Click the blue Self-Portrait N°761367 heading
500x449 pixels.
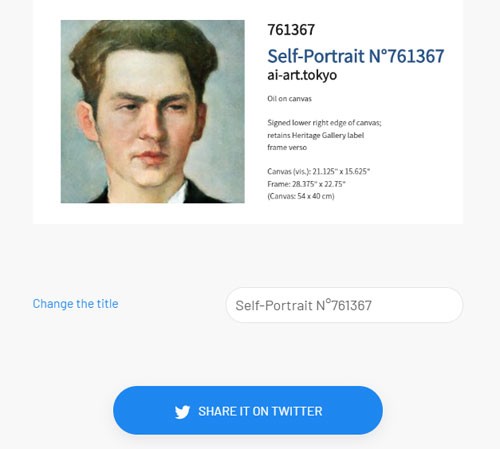(356, 56)
